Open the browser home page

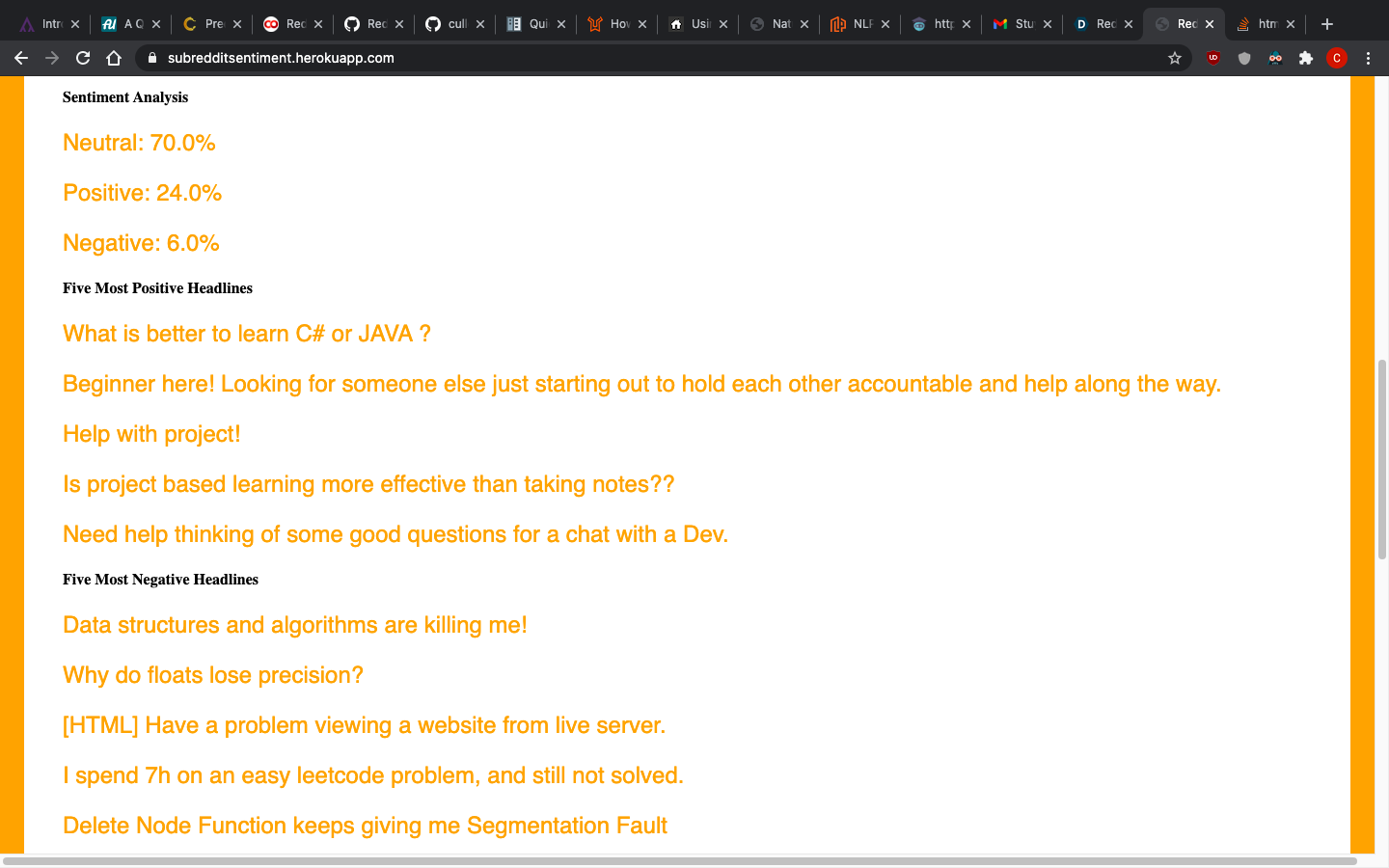114,58
